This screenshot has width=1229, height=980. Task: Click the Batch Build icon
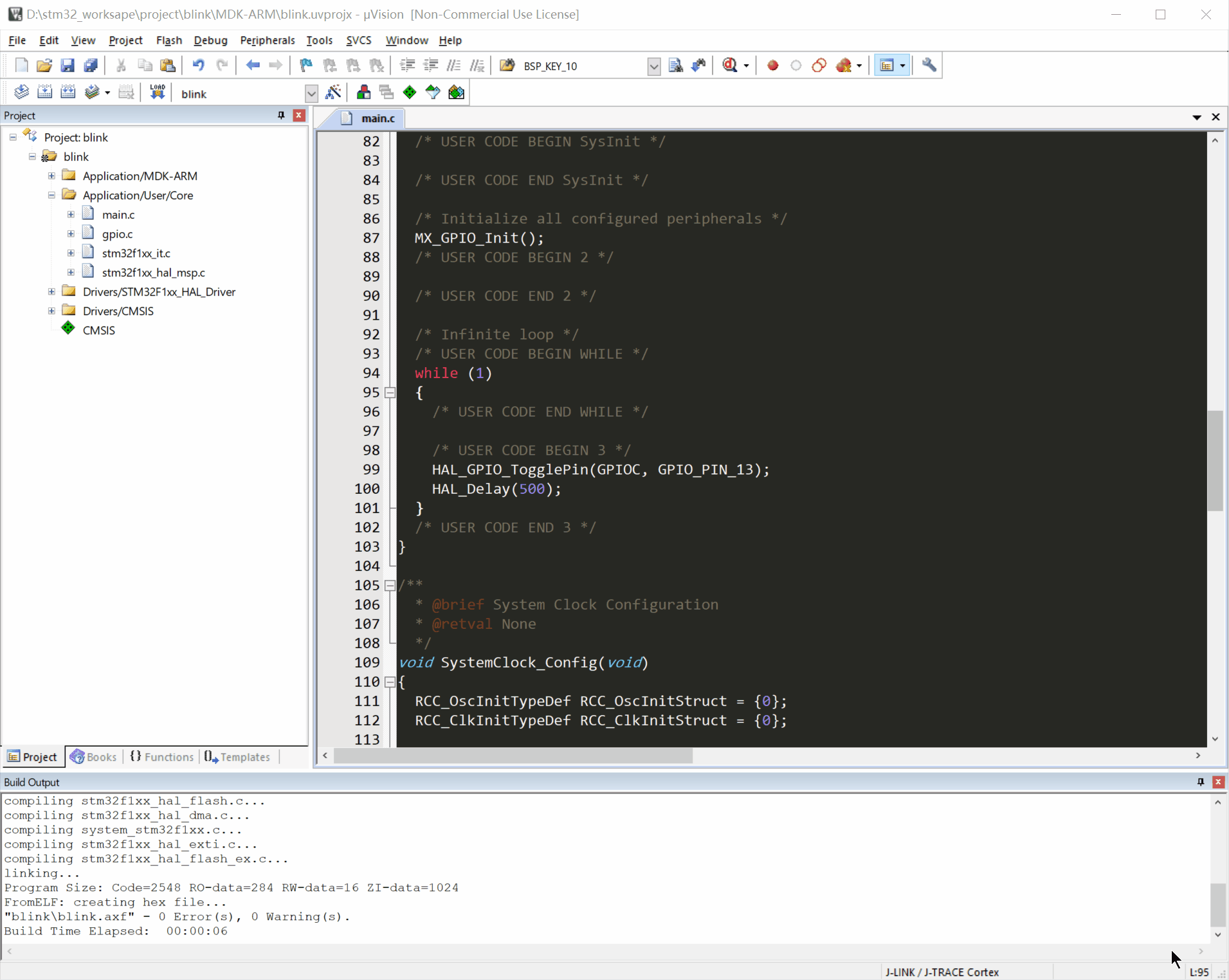point(92,93)
